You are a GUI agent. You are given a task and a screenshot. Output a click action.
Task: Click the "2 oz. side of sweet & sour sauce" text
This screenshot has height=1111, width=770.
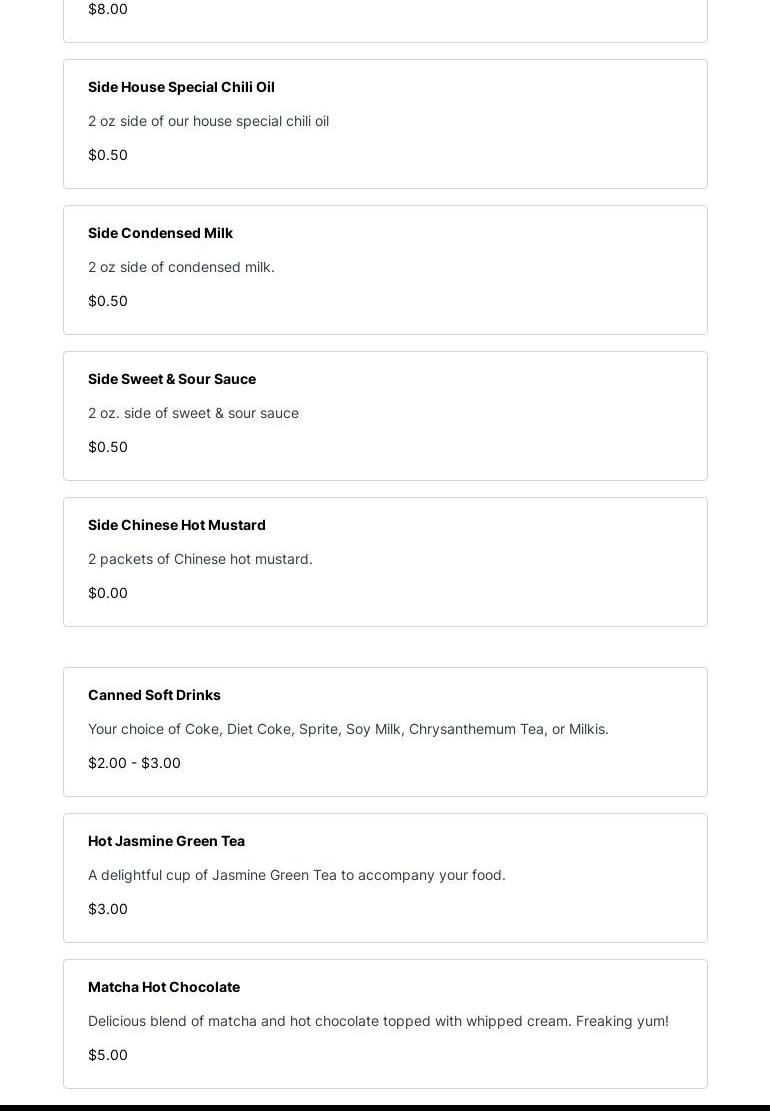click(193, 413)
